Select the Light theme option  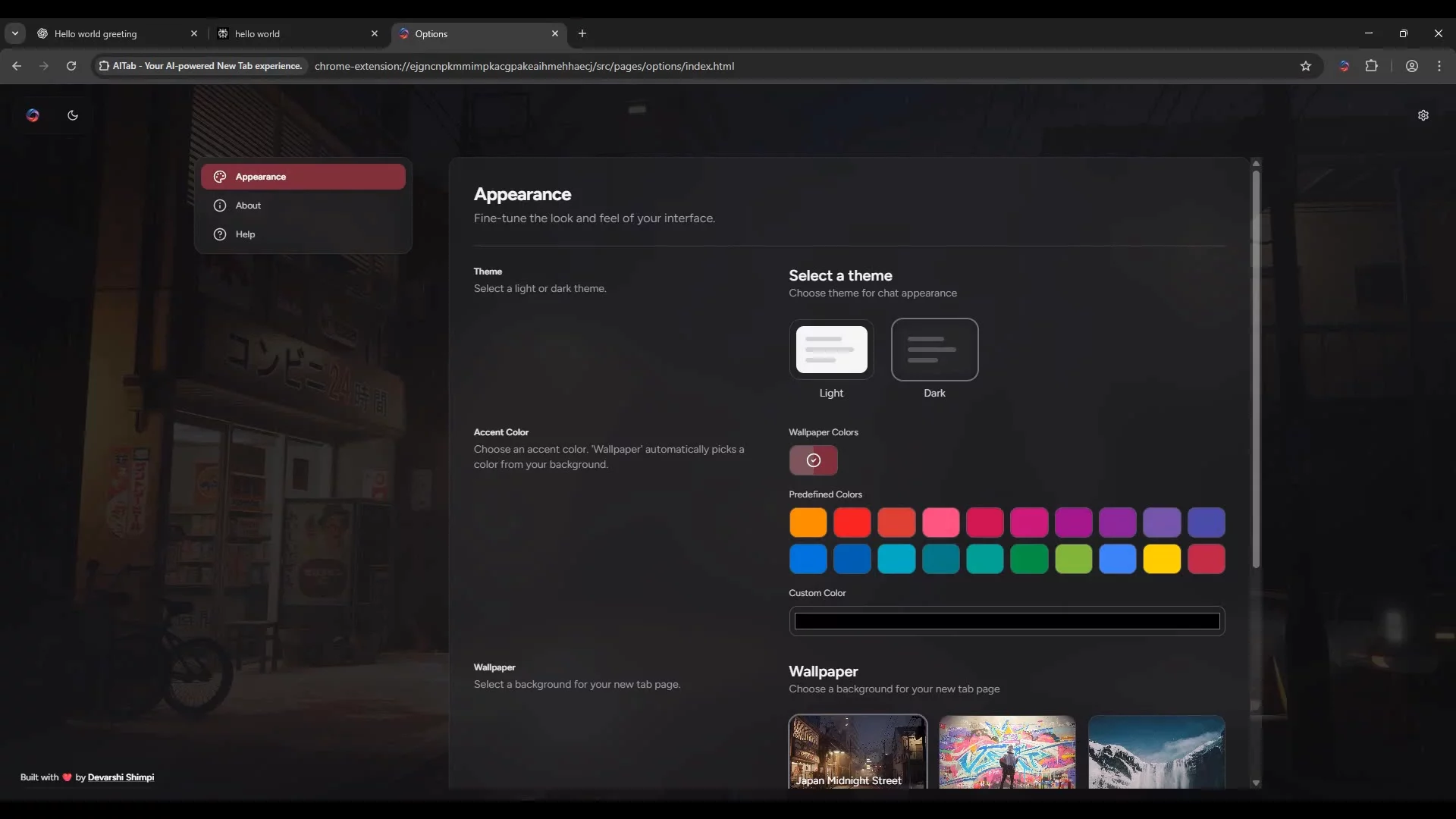(832, 350)
